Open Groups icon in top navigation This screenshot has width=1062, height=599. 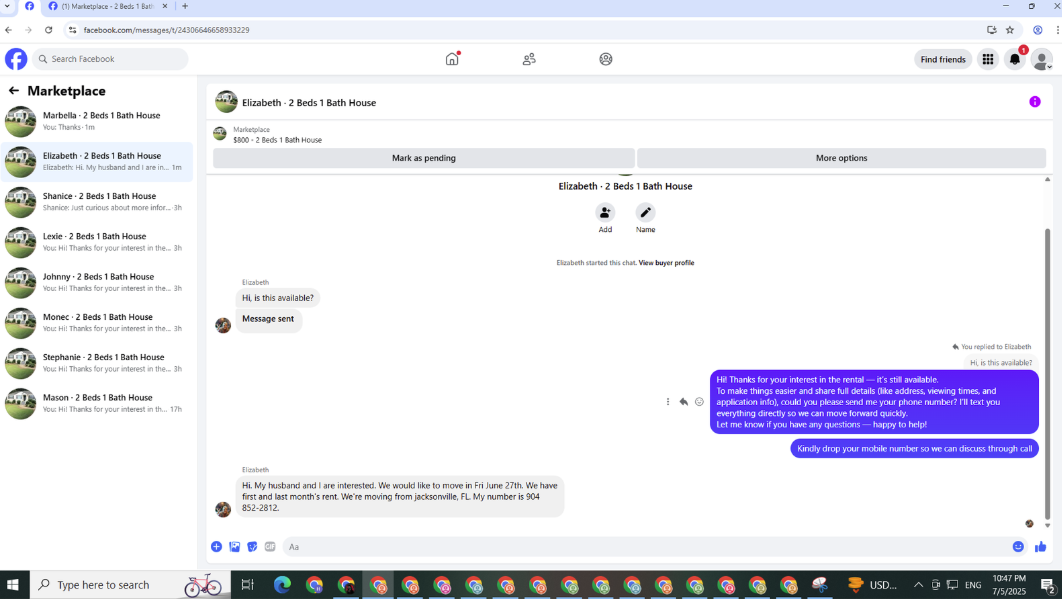(606, 59)
